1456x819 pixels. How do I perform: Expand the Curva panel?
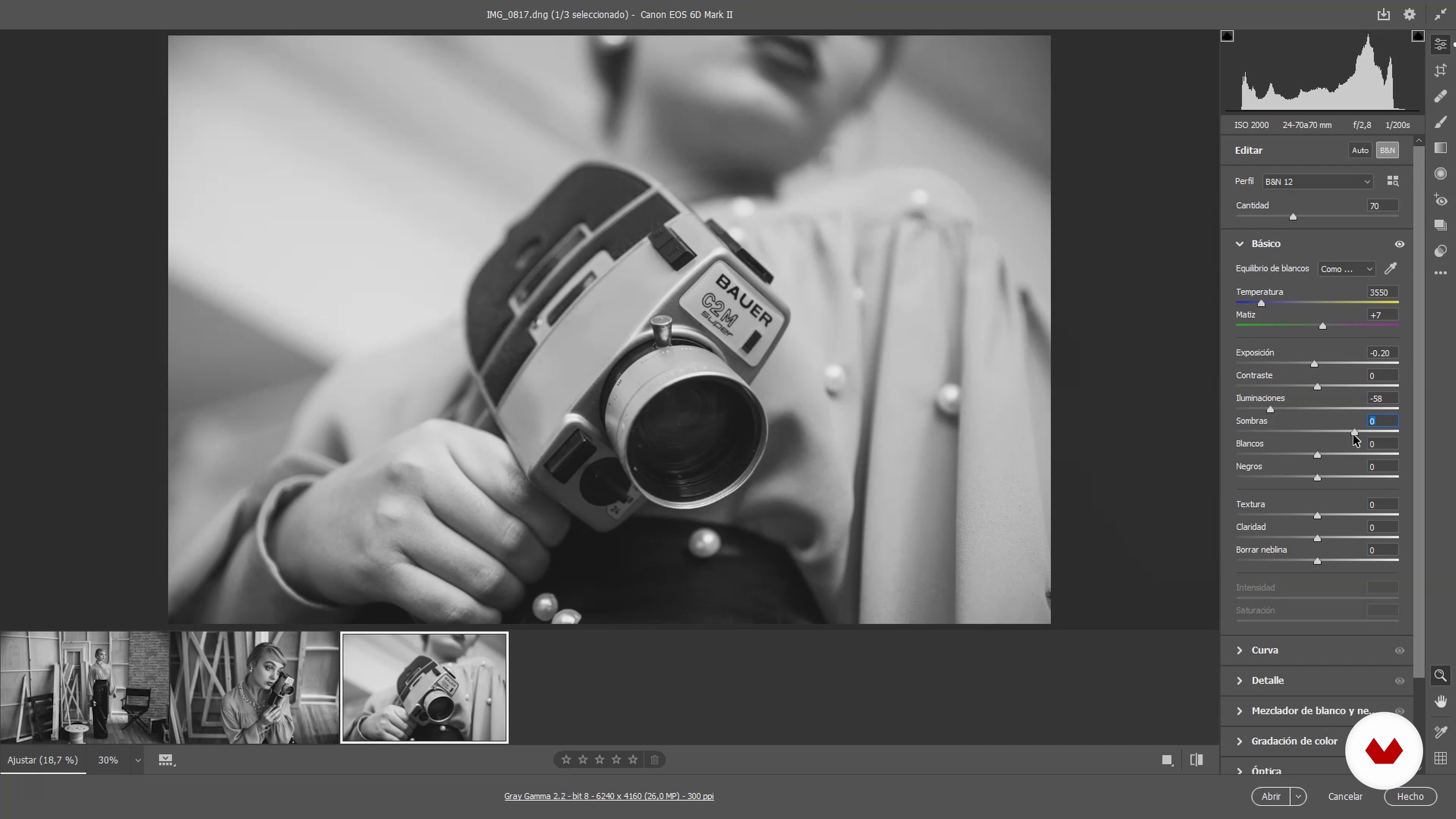1239,650
